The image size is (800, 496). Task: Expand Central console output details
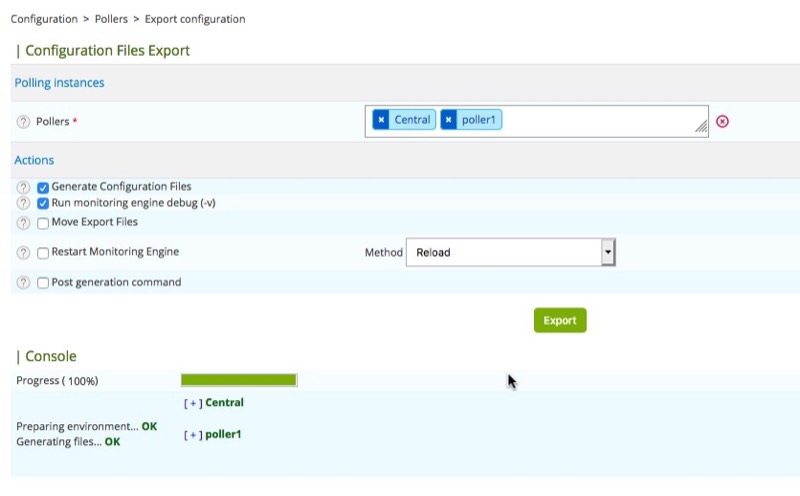[x=193, y=403]
